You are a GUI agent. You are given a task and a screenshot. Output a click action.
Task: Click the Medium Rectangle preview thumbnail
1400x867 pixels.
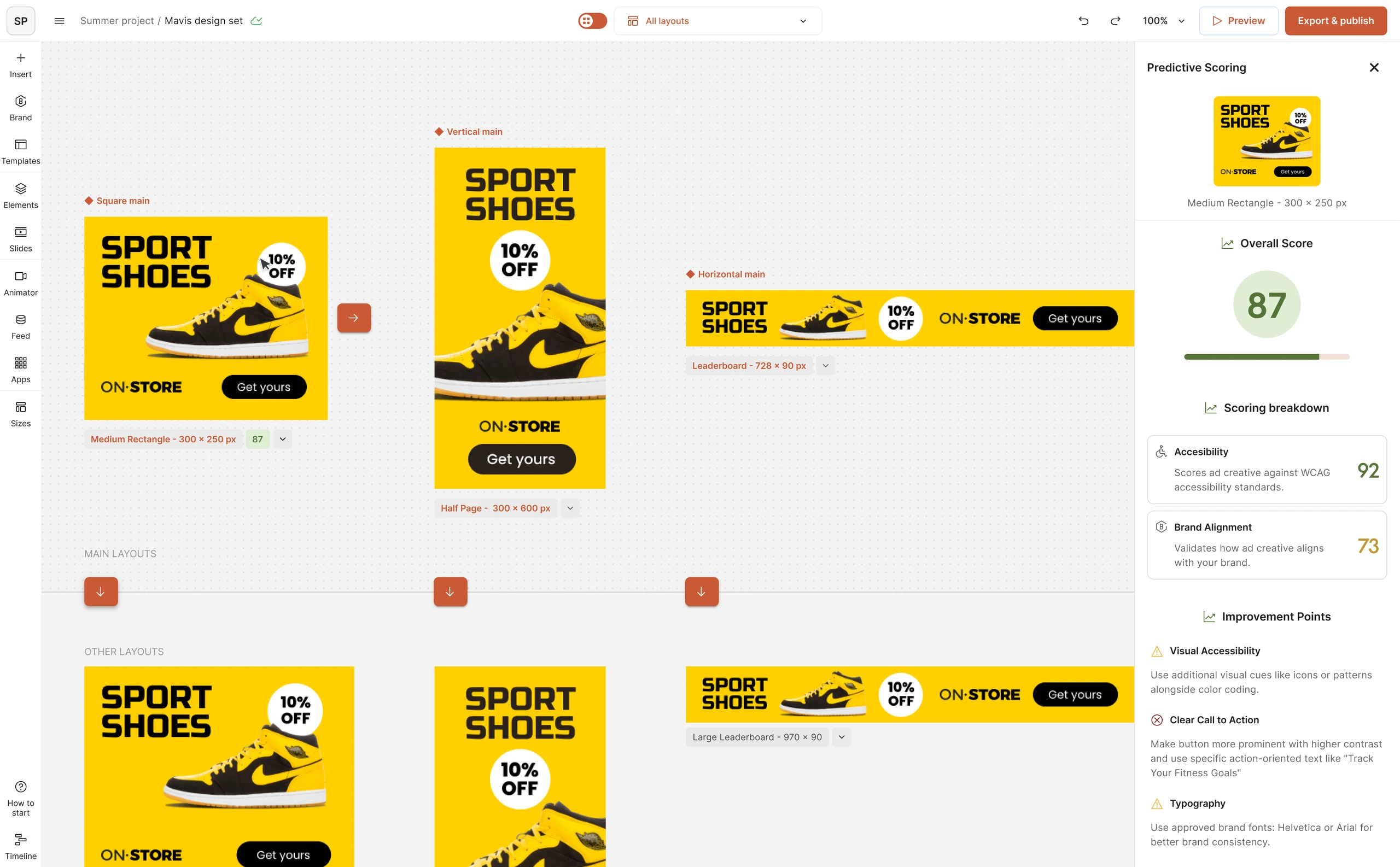1267,141
